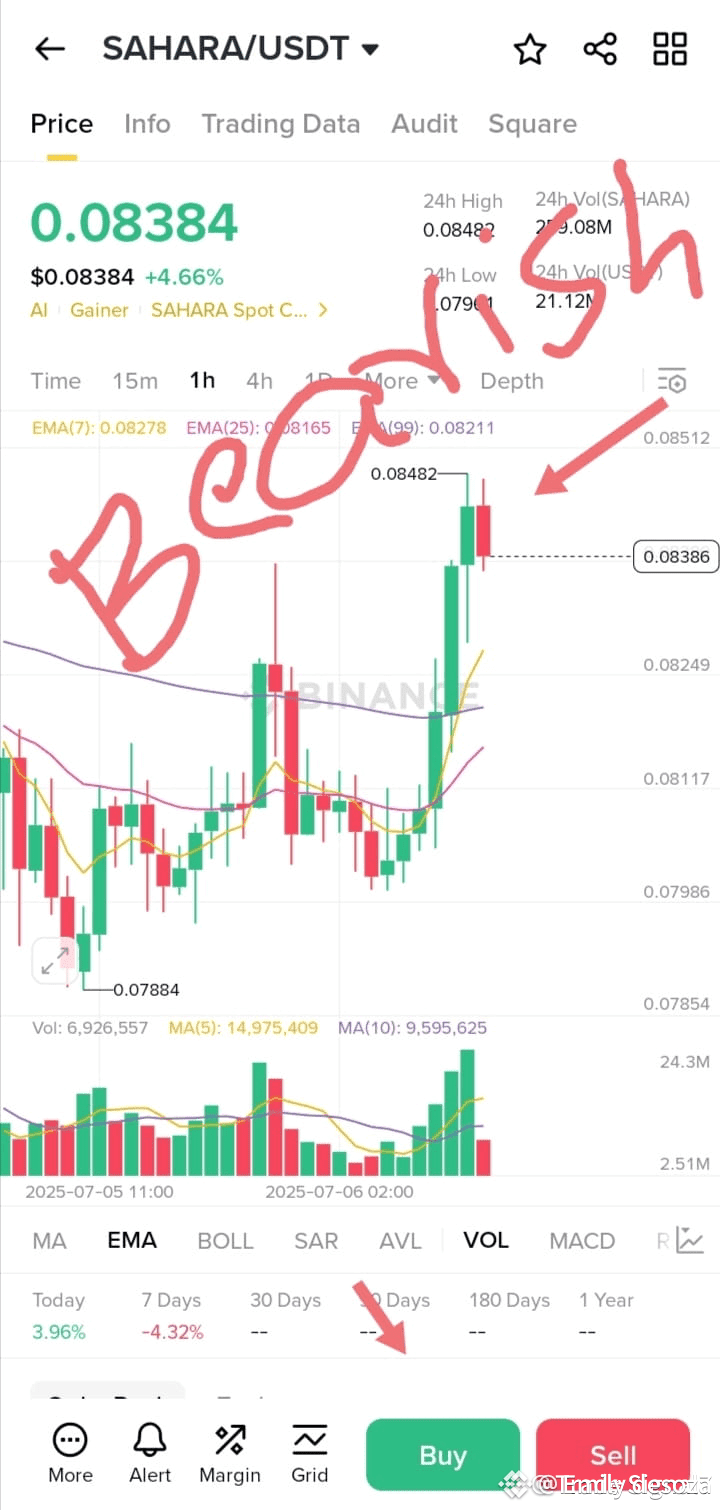
Task: Switch to the Trading Data tab
Action: click(281, 124)
